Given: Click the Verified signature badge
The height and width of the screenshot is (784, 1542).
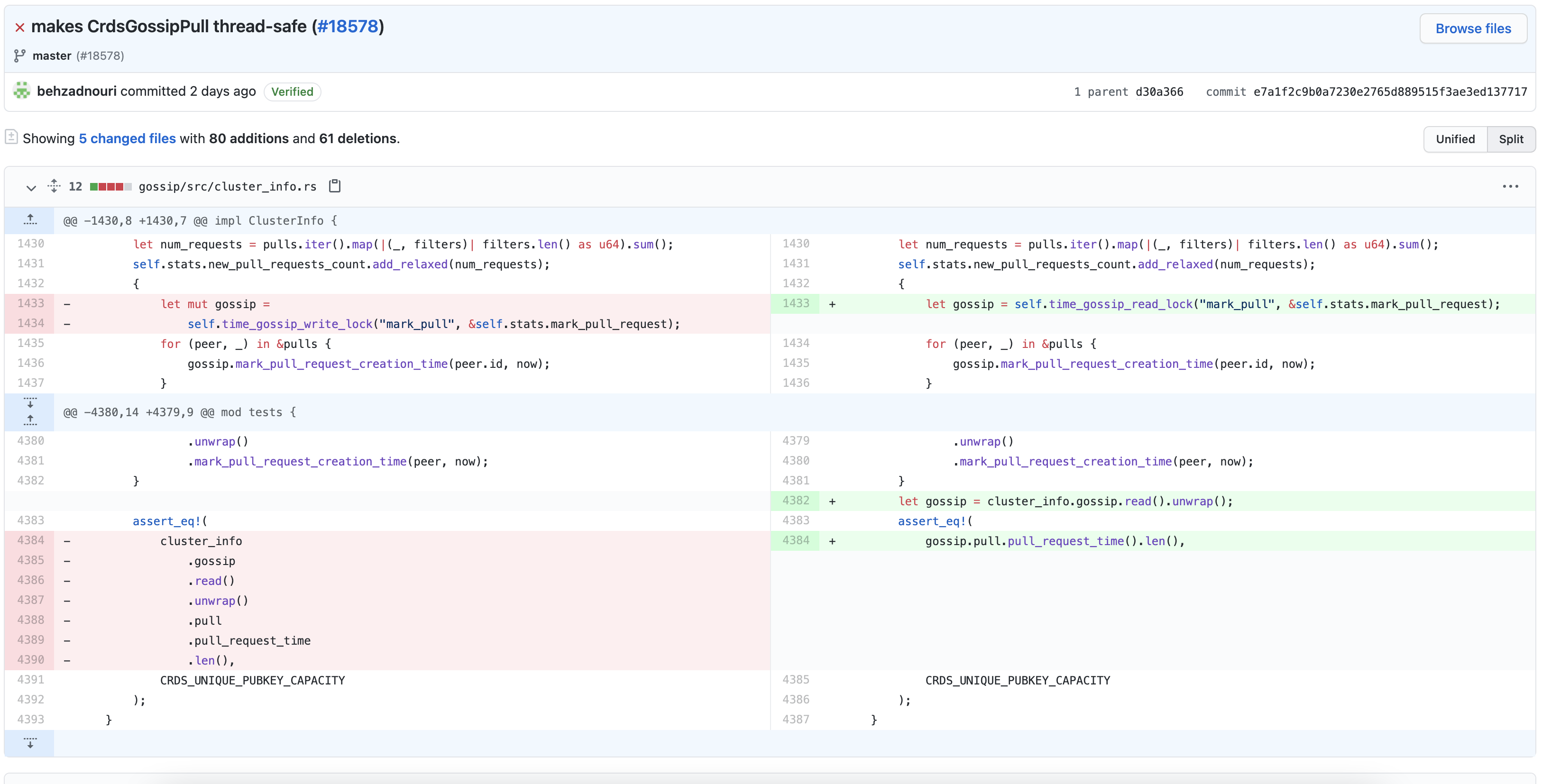Looking at the screenshot, I should (292, 91).
